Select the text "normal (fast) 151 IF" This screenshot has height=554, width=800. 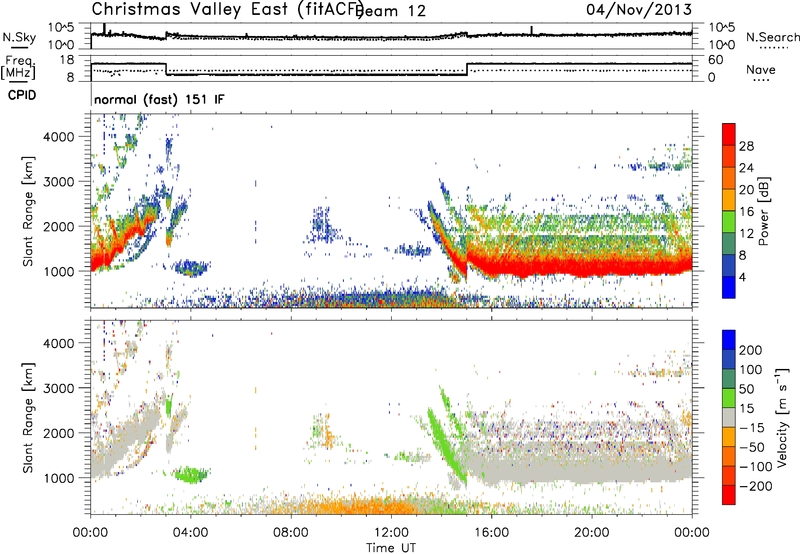click(159, 99)
